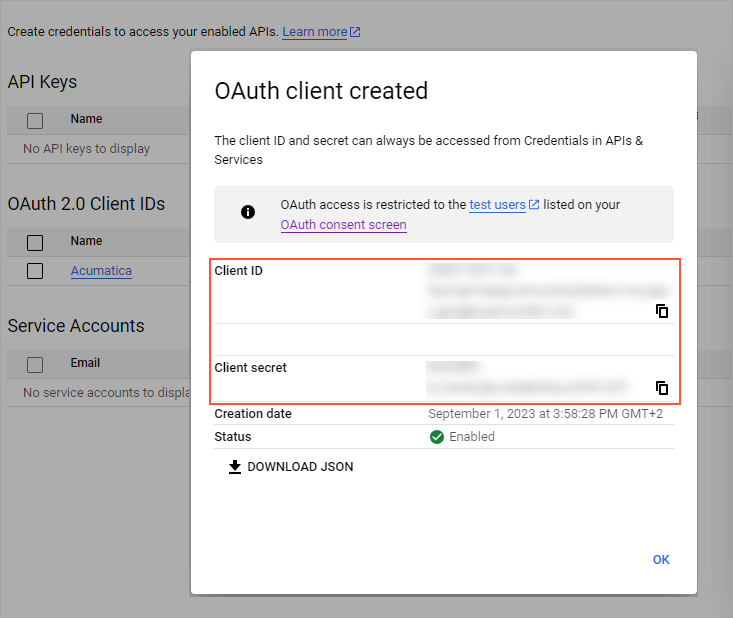733x618 pixels.
Task: Tick the API Keys select-all checkbox
Action: pyautogui.click(x=35, y=120)
